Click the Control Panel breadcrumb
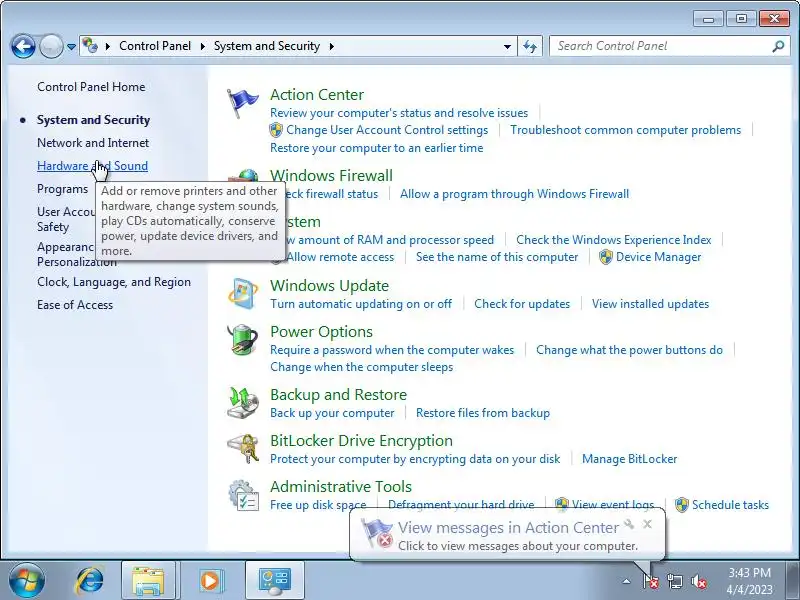 pos(155,46)
